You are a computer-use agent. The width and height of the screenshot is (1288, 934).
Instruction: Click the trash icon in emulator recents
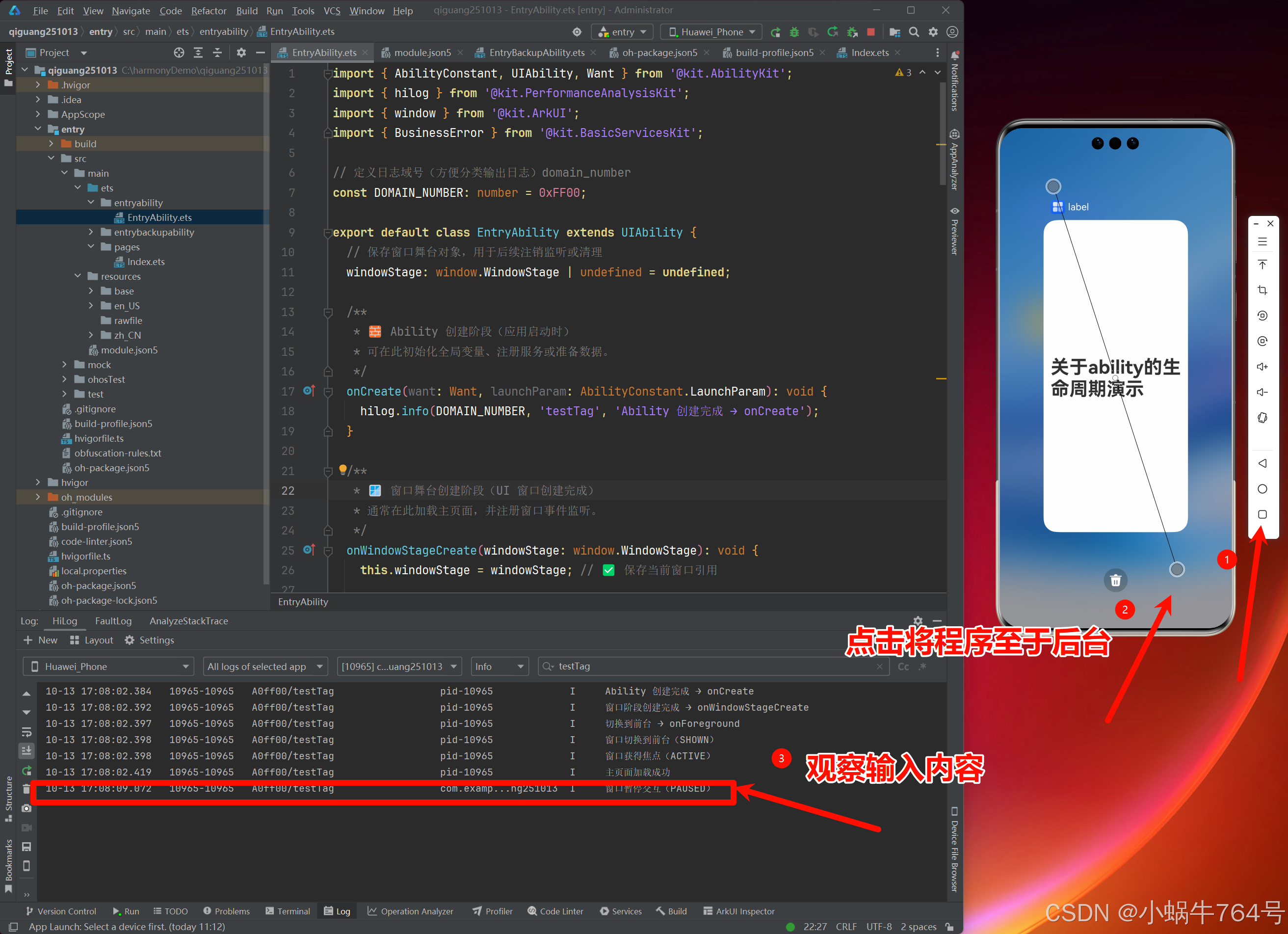(1115, 580)
